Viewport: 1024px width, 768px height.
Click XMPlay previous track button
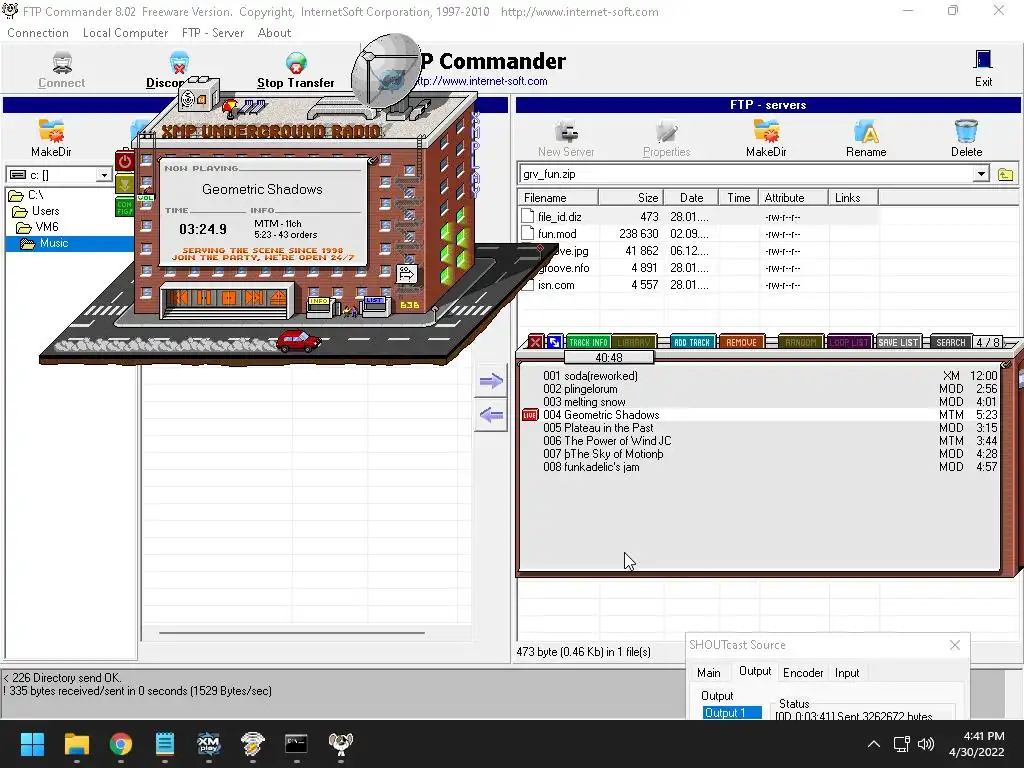[x=181, y=298]
